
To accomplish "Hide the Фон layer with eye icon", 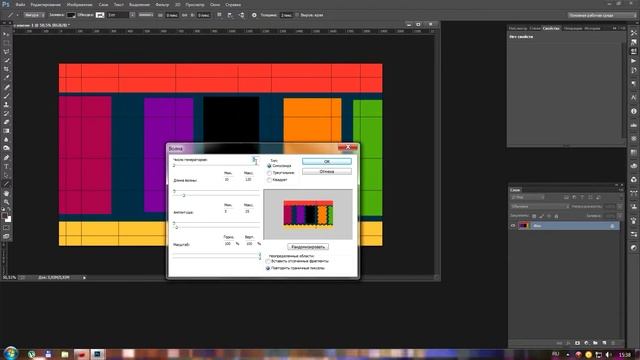I will [513, 226].
